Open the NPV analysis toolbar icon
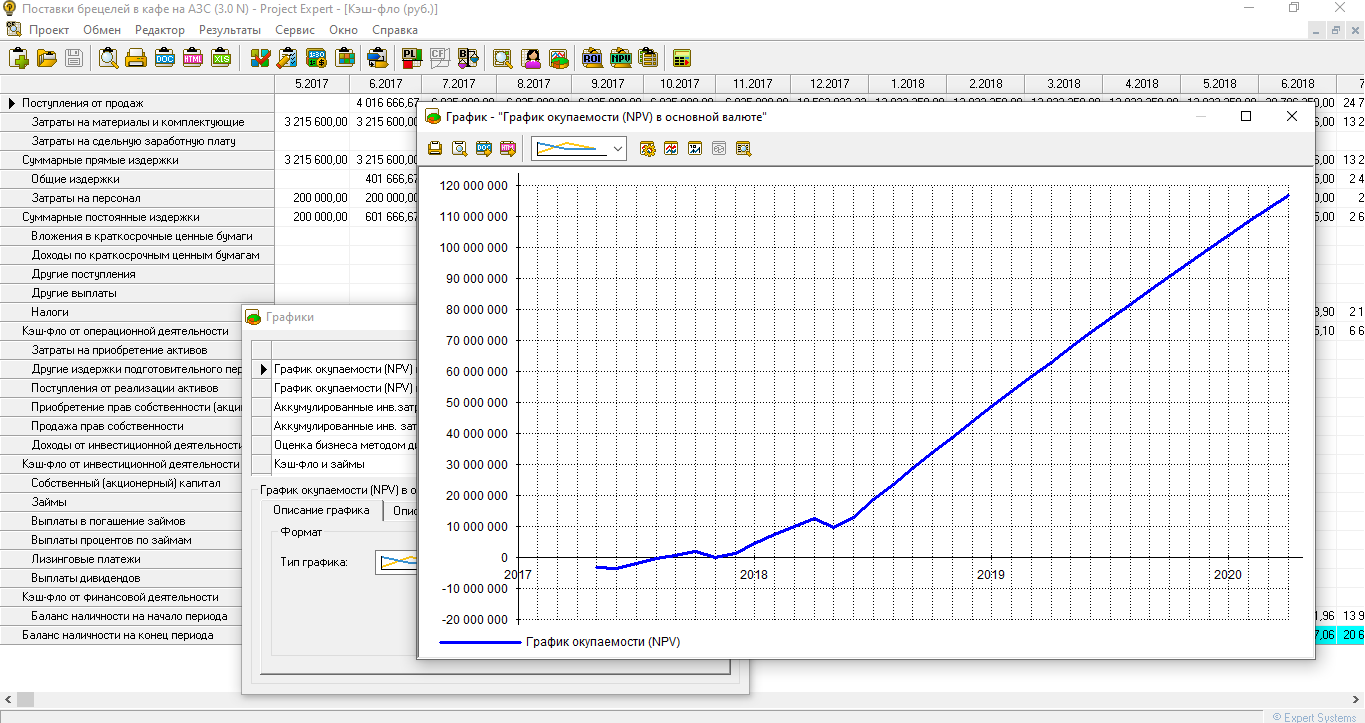The height and width of the screenshot is (723, 1365). (x=621, y=57)
